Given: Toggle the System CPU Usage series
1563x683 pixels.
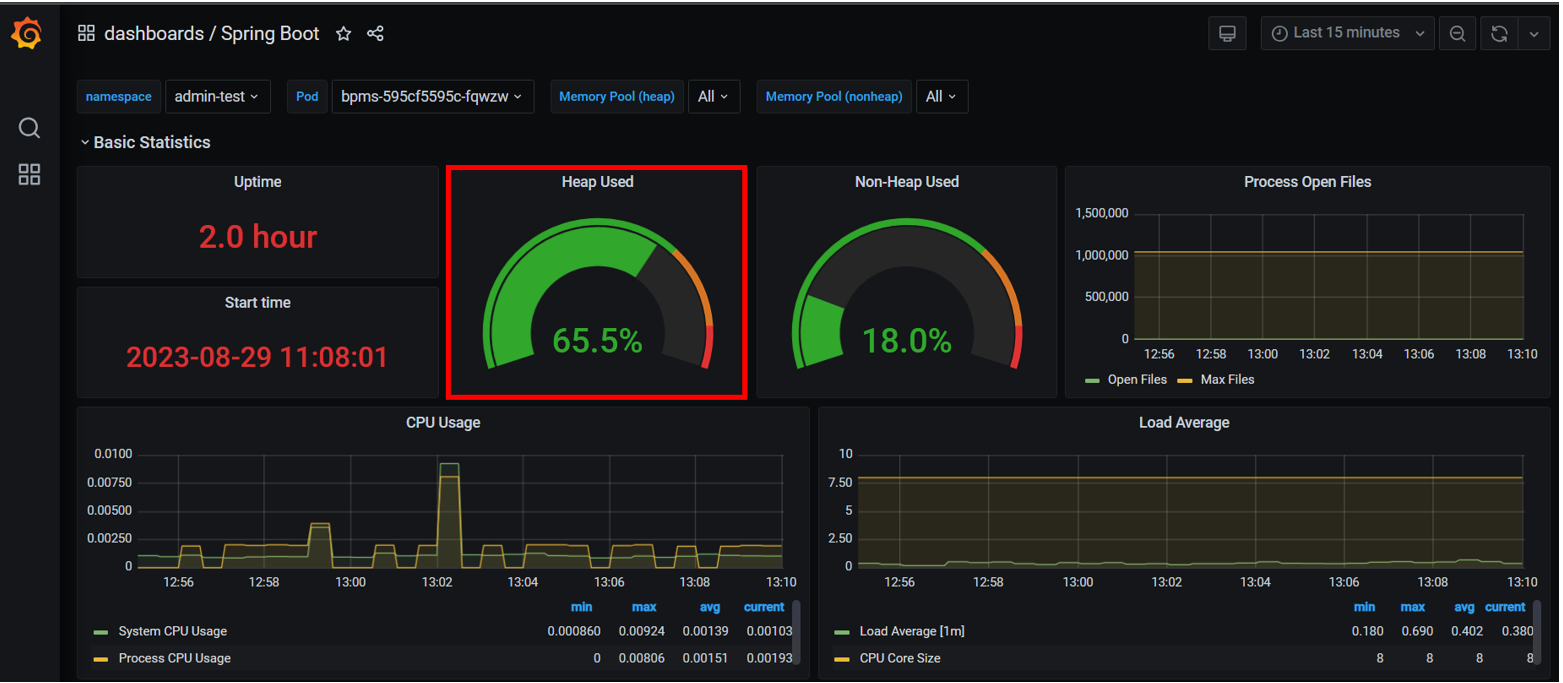Looking at the screenshot, I should [x=172, y=632].
